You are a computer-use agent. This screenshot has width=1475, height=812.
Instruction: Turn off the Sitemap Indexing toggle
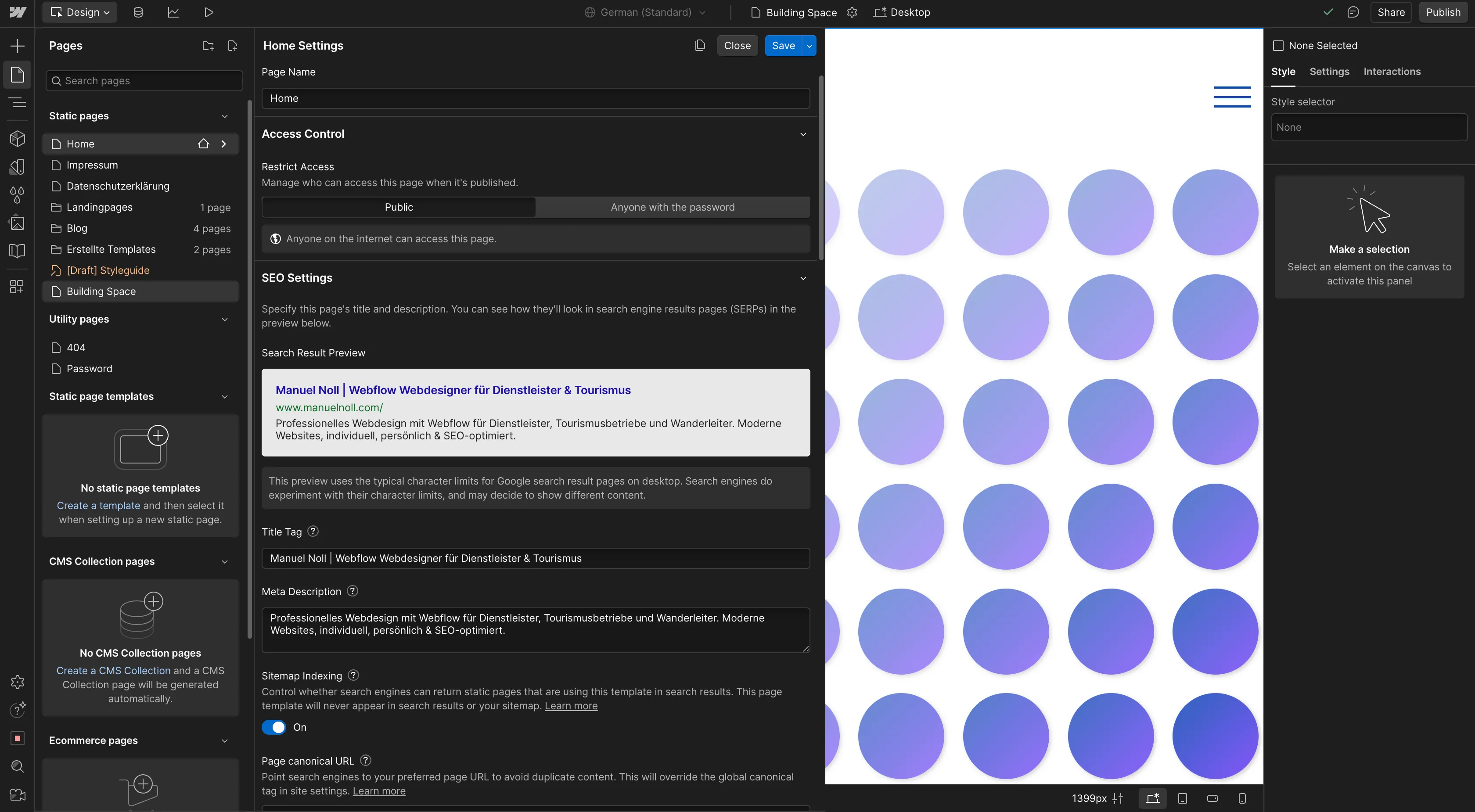[273, 727]
